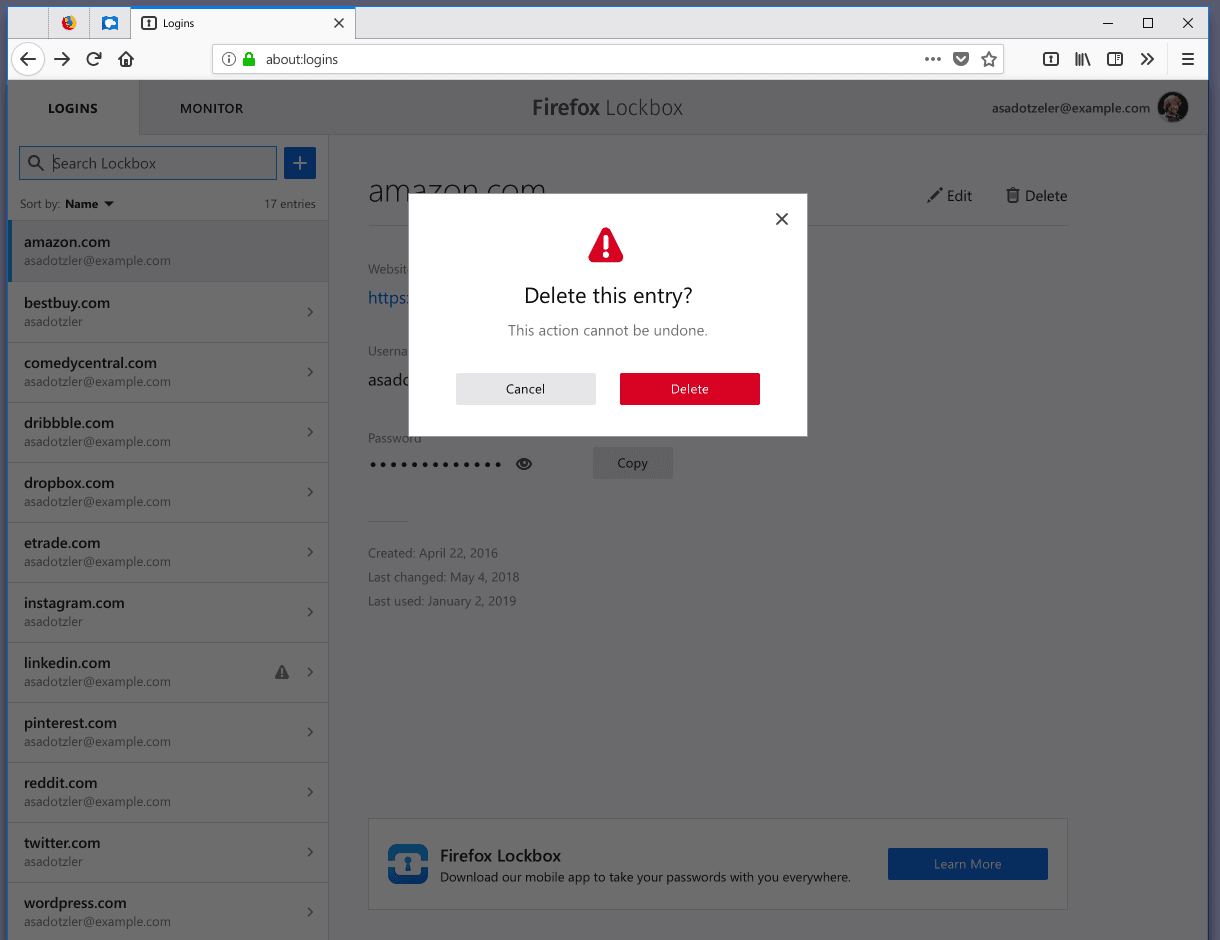Click inside the Search Lockbox field

point(148,162)
